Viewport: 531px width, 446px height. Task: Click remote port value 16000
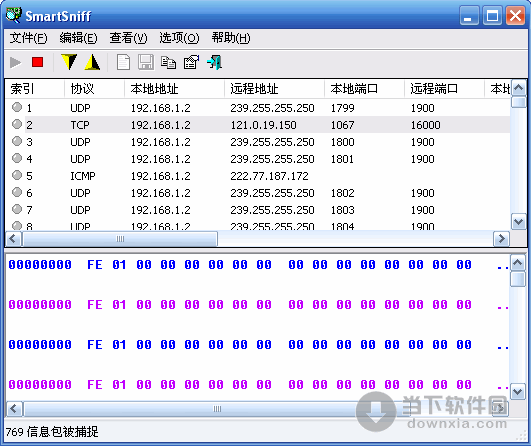pyautogui.click(x=426, y=125)
